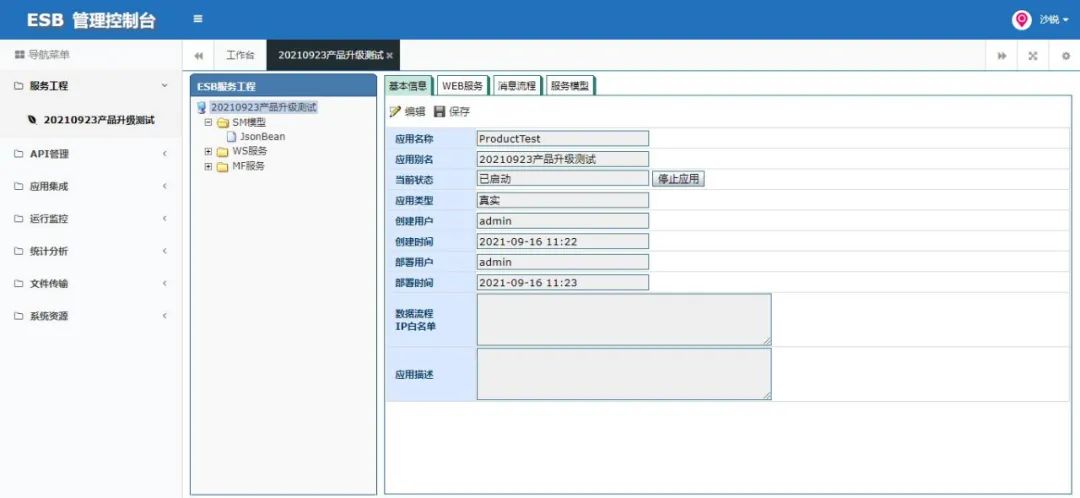The height and width of the screenshot is (498, 1080).
Task: Click the 应用别名 input field
Action: [563, 159]
